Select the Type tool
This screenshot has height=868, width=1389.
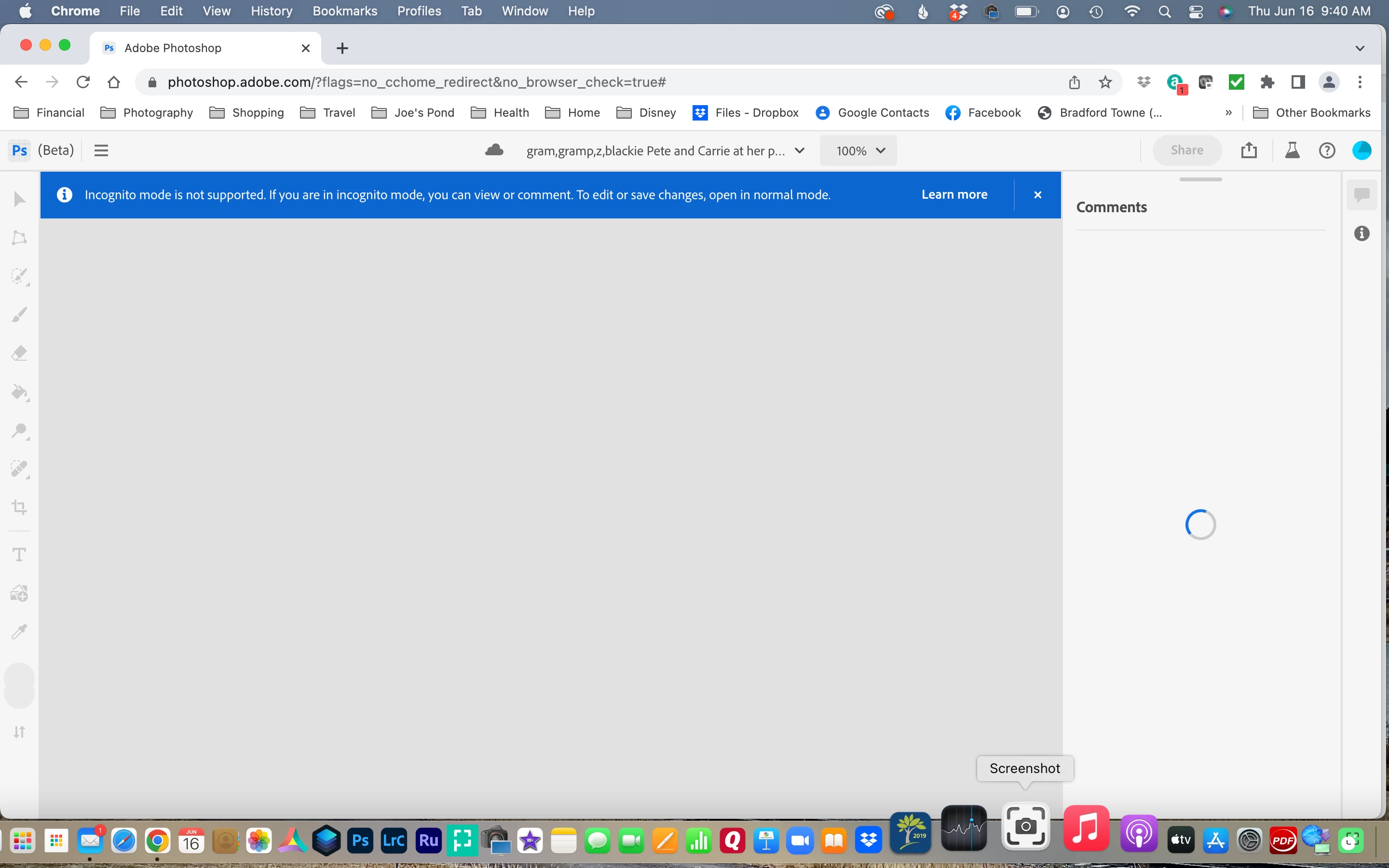[19, 555]
